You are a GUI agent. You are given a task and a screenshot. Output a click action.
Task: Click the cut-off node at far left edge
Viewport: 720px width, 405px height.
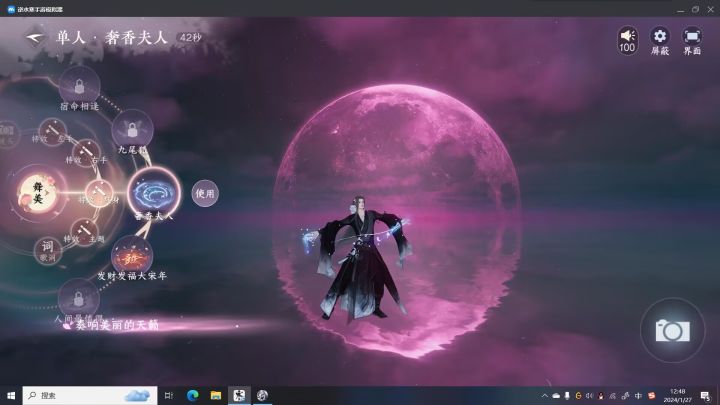[x=6, y=133]
